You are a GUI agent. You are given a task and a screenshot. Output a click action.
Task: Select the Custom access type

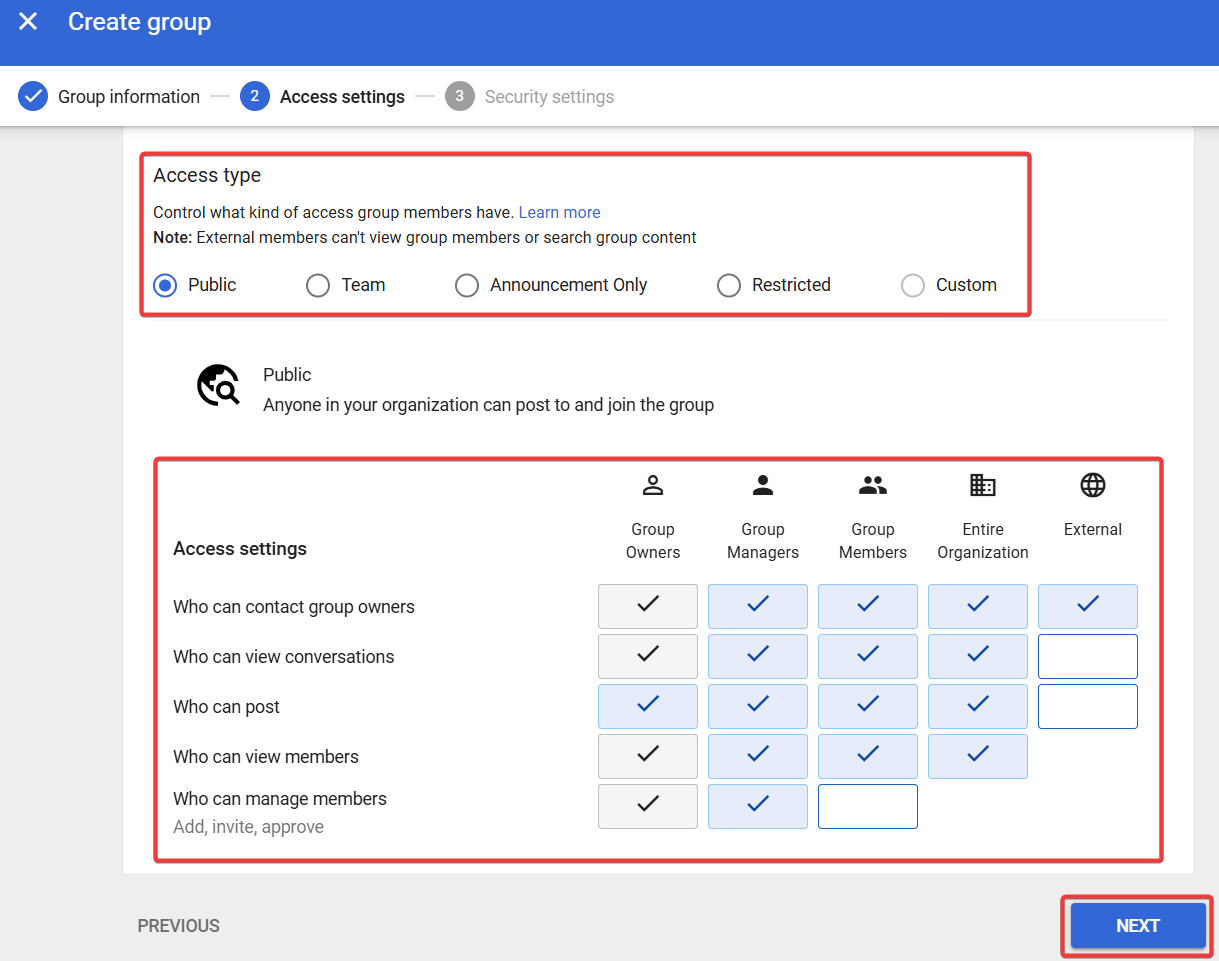[913, 285]
